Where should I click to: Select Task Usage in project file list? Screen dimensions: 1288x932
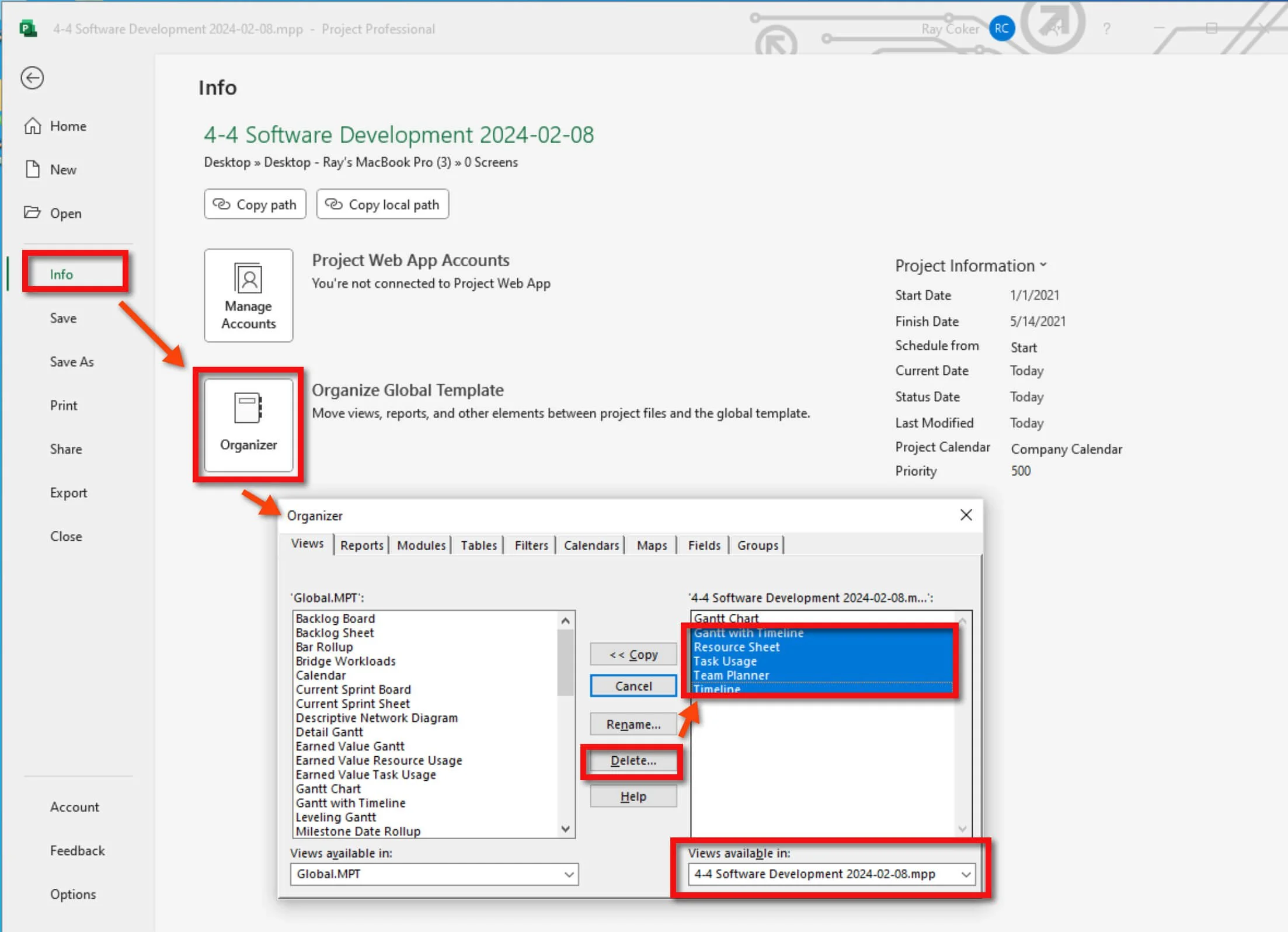[x=725, y=661]
